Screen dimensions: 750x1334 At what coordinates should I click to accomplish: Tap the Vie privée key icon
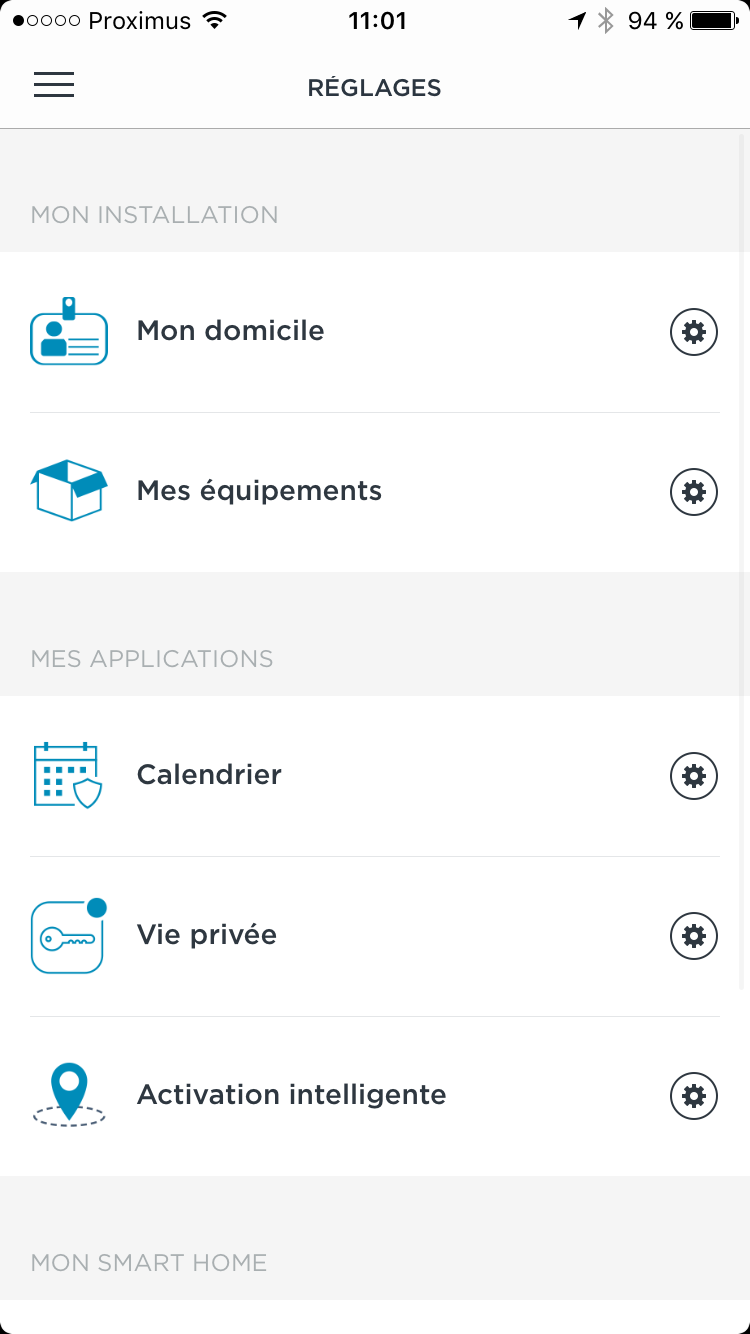[68, 936]
